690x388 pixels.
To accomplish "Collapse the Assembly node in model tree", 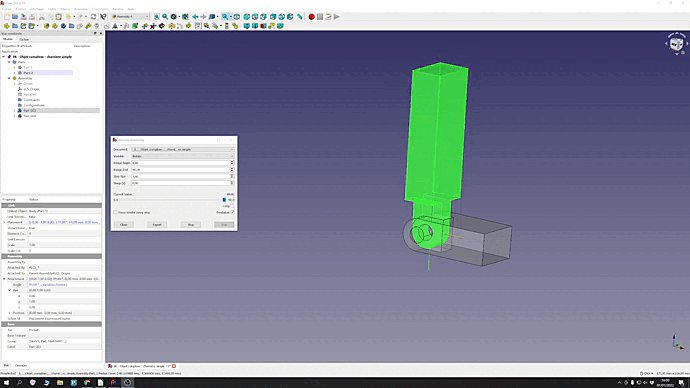I will click(x=9, y=78).
